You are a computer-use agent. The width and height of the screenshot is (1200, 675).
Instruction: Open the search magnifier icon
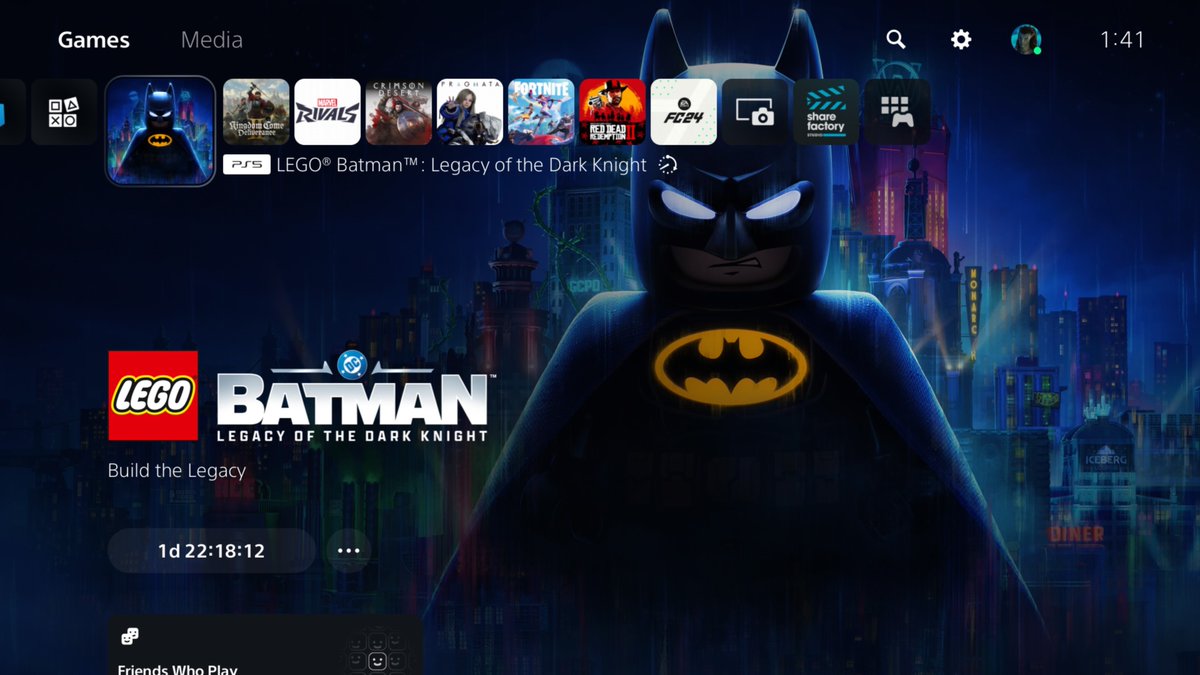pyautogui.click(x=896, y=39)
